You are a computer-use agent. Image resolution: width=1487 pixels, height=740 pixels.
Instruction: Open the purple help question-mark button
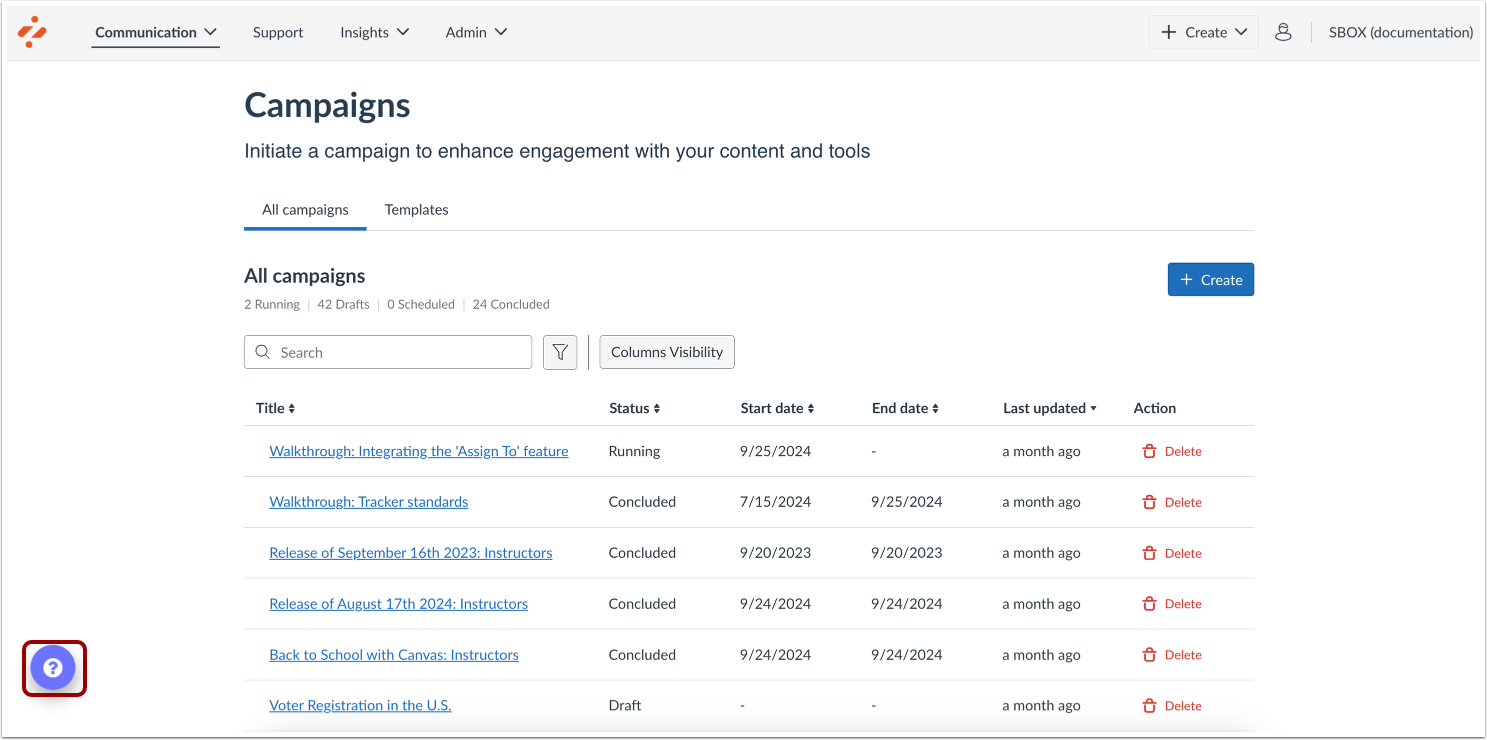pos(53,668)
